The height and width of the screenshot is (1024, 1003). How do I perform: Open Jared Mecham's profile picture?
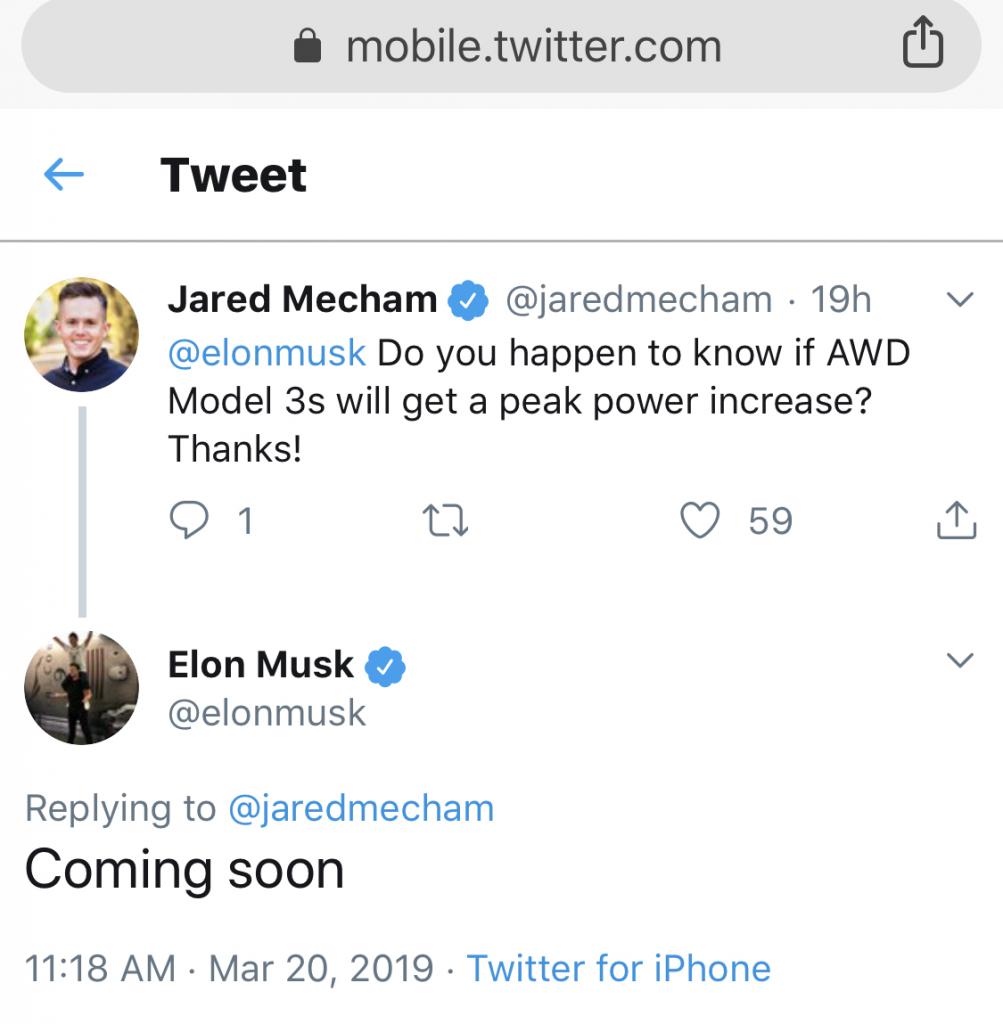pyautogui.click(x=82, y=334)
